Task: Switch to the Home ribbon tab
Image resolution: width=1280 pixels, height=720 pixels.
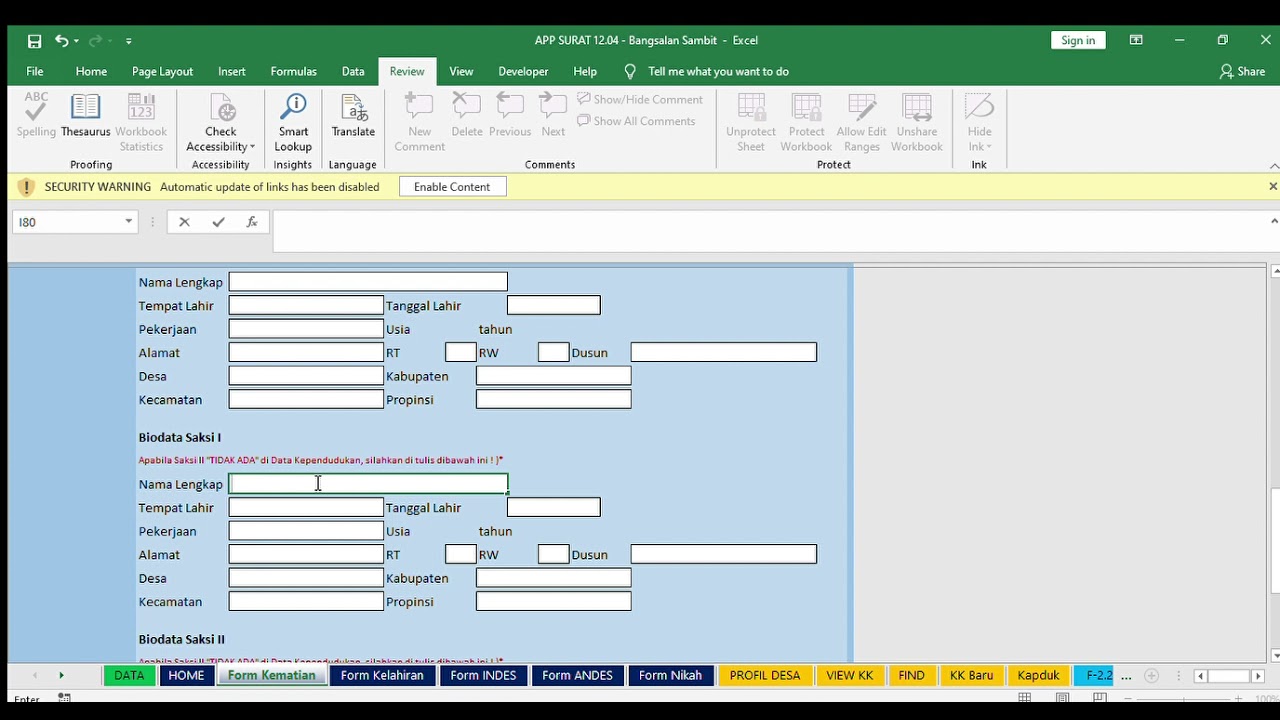Action: click(x=91, y=71)
